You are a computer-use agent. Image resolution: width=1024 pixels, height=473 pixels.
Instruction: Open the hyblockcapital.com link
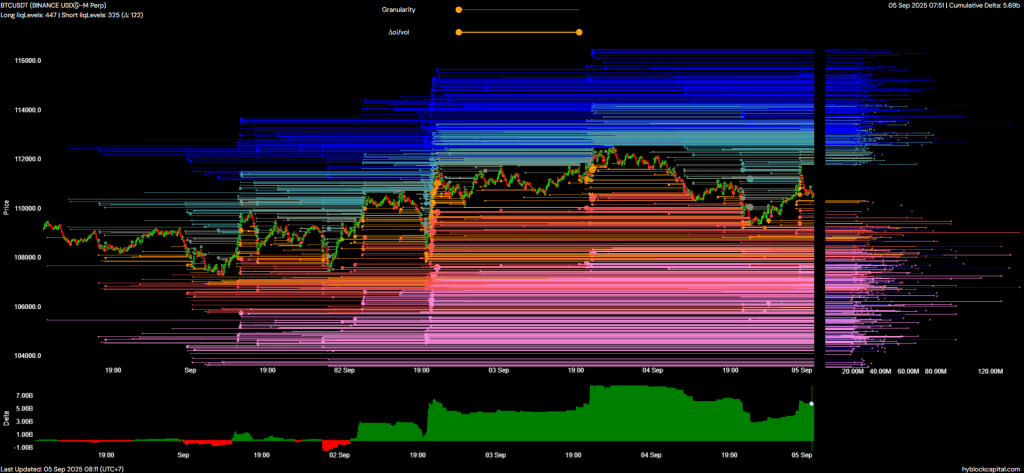988,468
